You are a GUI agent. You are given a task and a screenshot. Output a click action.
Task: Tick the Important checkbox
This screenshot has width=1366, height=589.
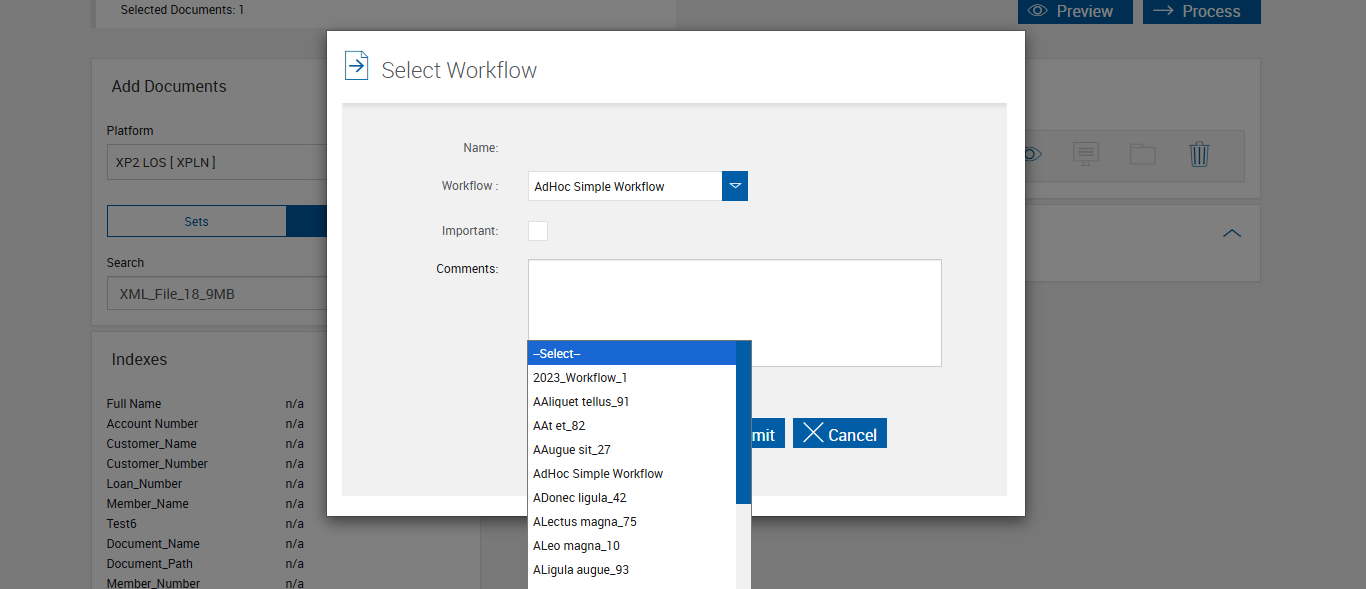click(x=538, y=231)
